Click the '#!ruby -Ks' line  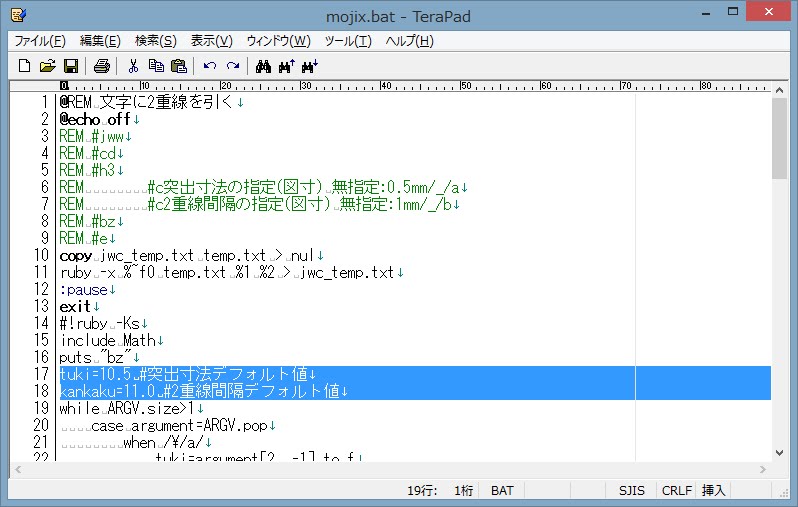point(103,323)
